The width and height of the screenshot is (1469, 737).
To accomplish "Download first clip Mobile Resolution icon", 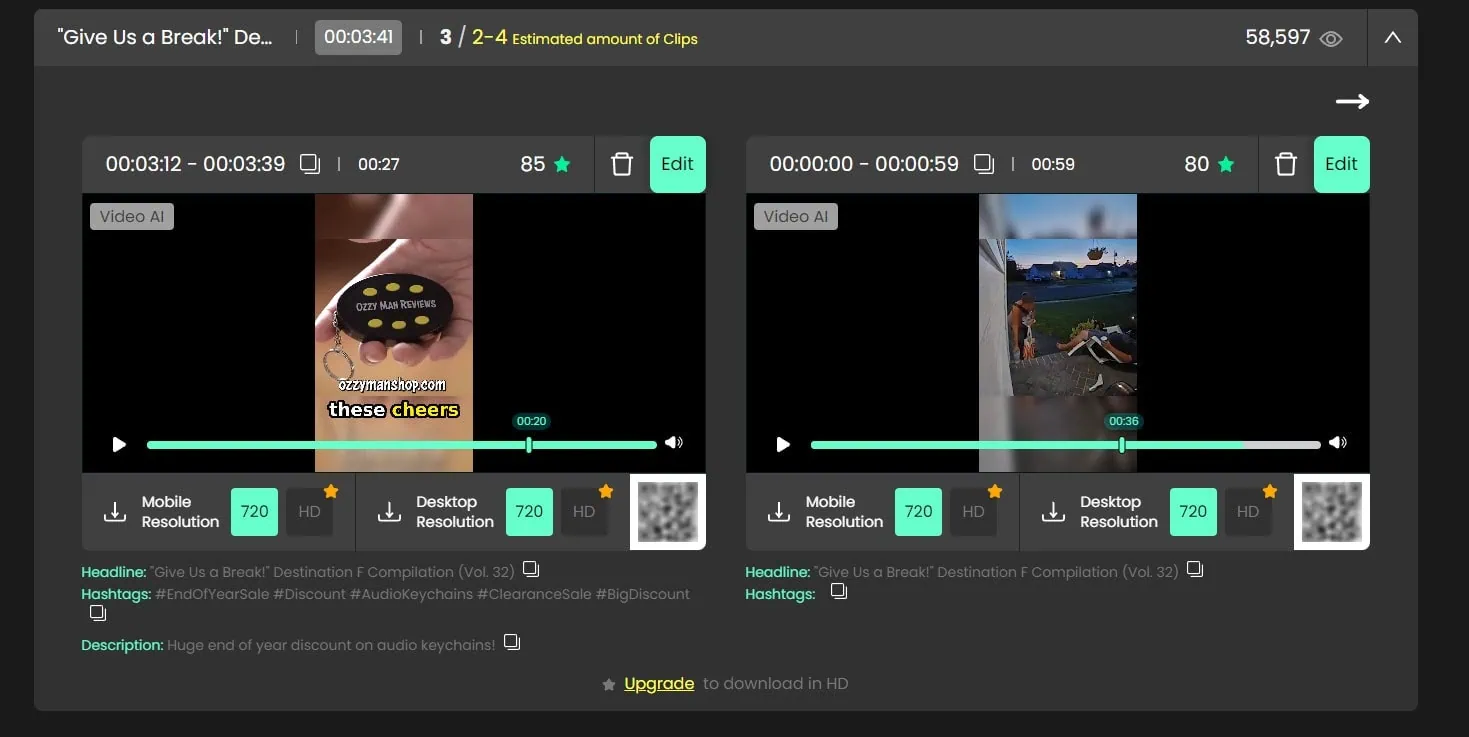I will click(x=115, y=512).
